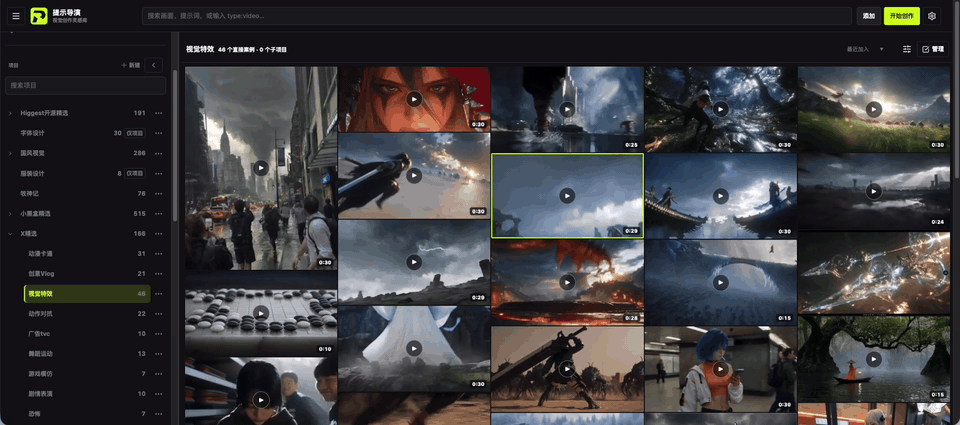This screenshot has width=960, height=425.
Task: Select the 恐怖 category
Action: [x=87, y=414]
